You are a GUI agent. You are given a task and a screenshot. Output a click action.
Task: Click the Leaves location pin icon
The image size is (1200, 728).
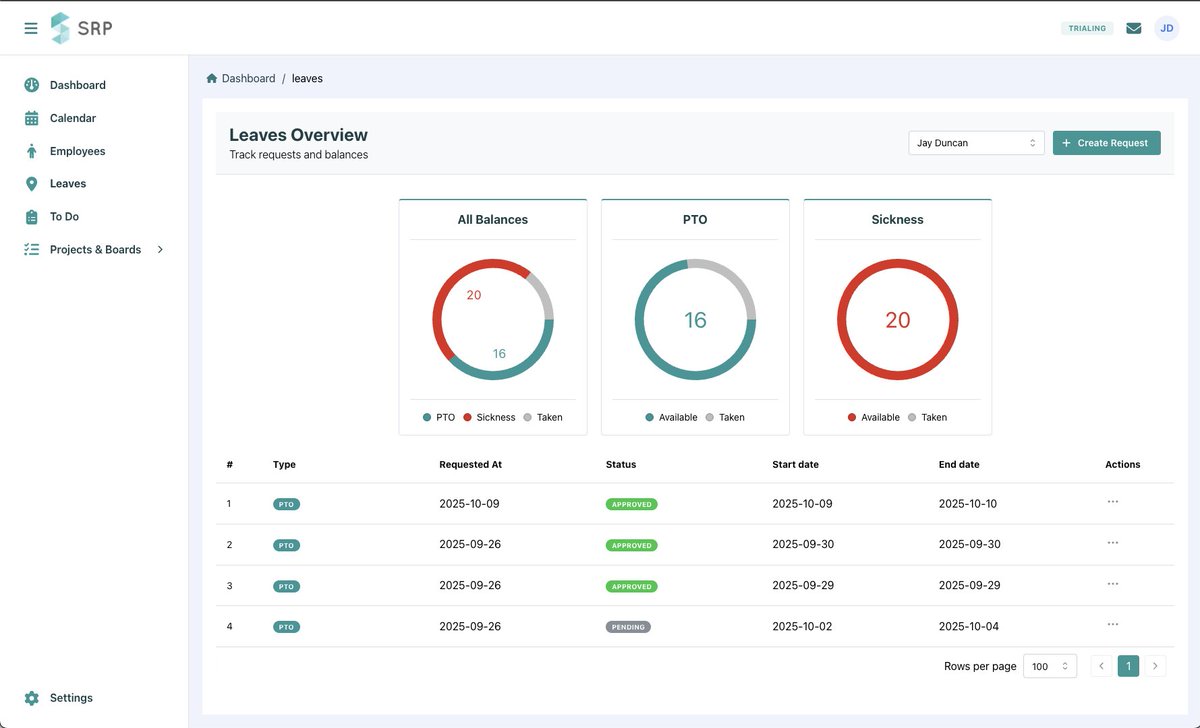click(31, 184)
